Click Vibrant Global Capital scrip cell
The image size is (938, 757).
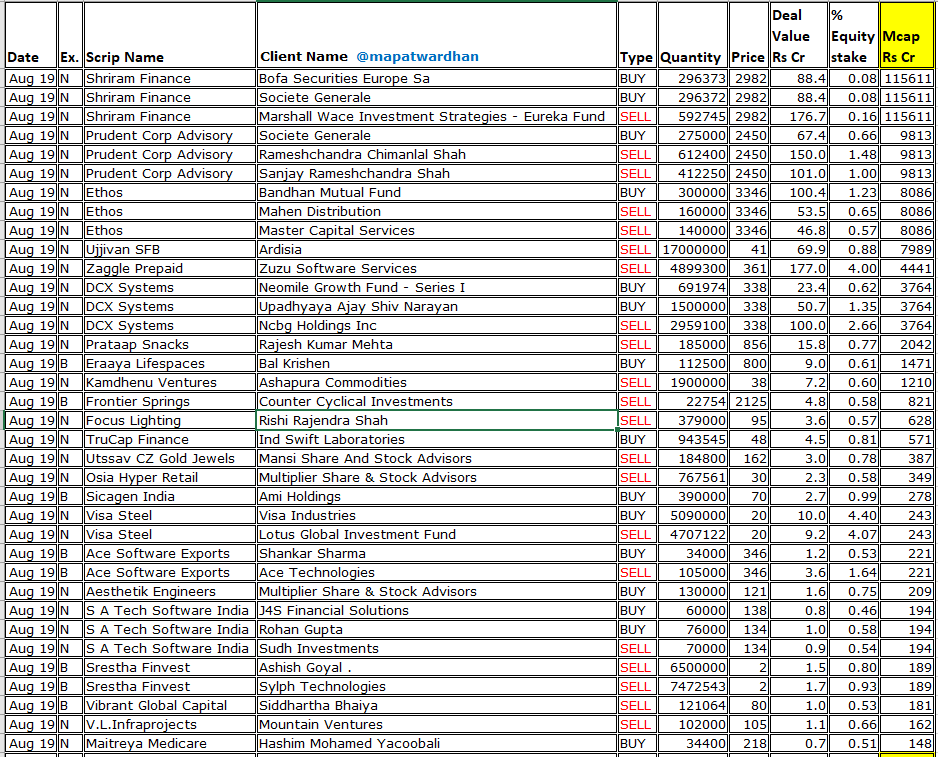pos(170,706)
